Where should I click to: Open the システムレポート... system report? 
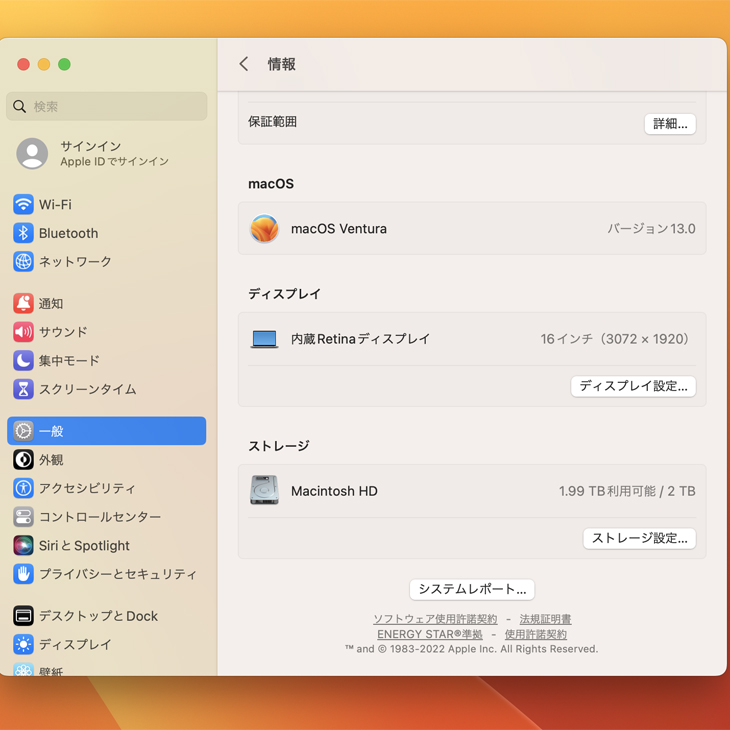[472, 589]
